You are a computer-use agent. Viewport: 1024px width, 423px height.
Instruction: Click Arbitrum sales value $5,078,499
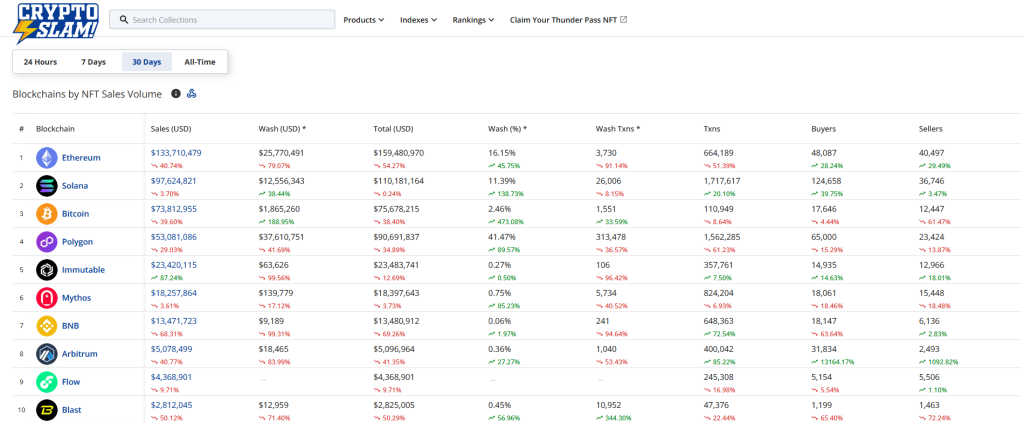coord(171,350)
